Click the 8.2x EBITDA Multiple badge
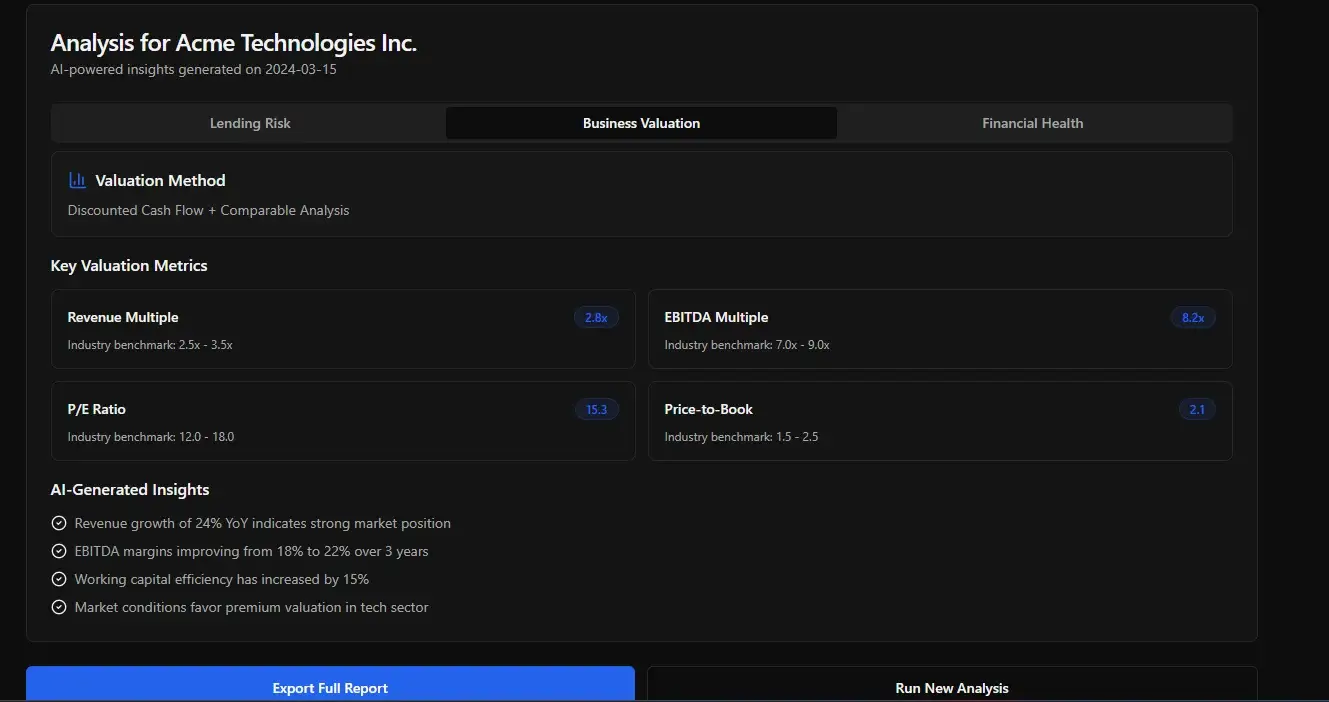Screen dimensions: 1329x702 1193,317
